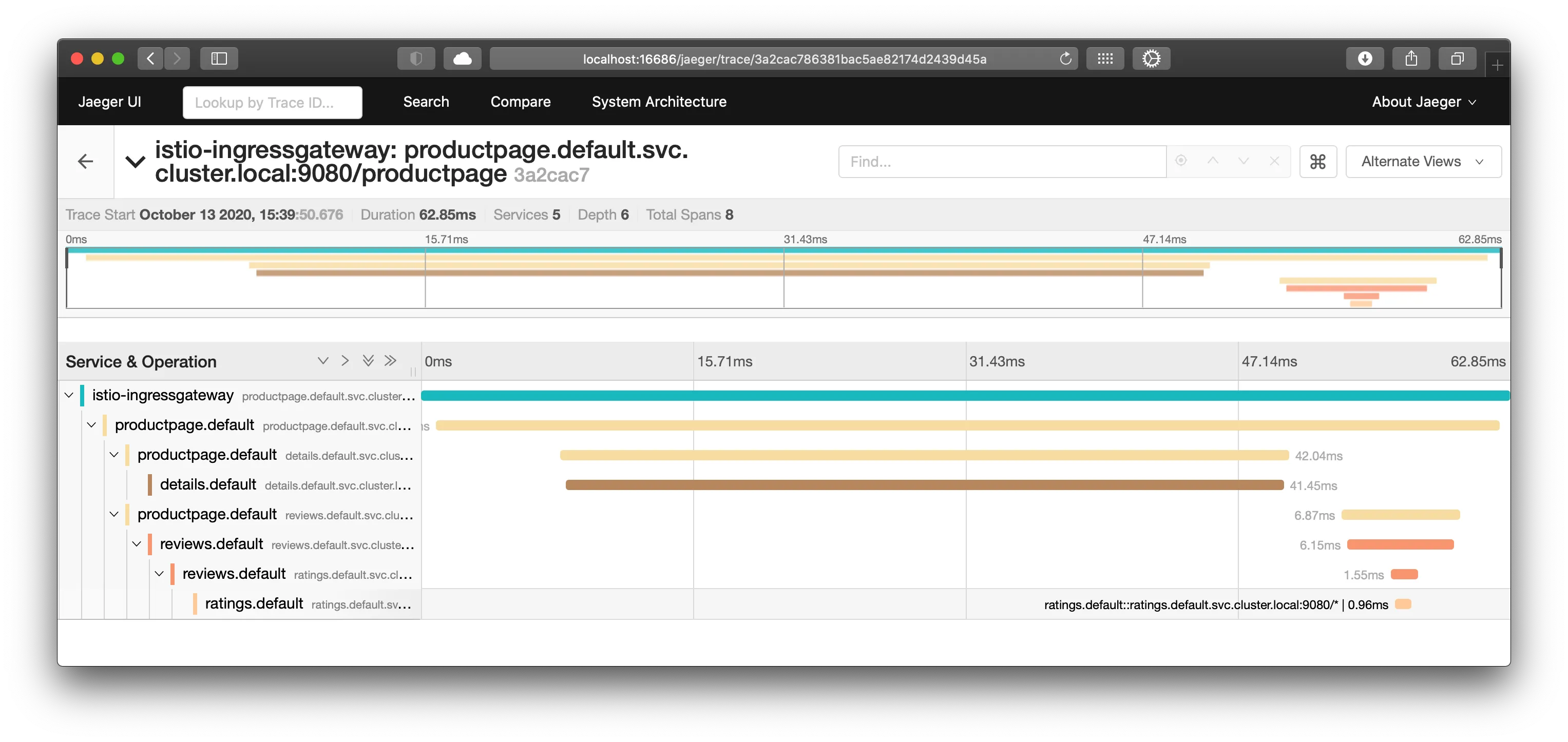Image resolution: width=1568 pixels, height=742 pixels.
Task: Go to the Search tab
Action: tap(426, 102)
